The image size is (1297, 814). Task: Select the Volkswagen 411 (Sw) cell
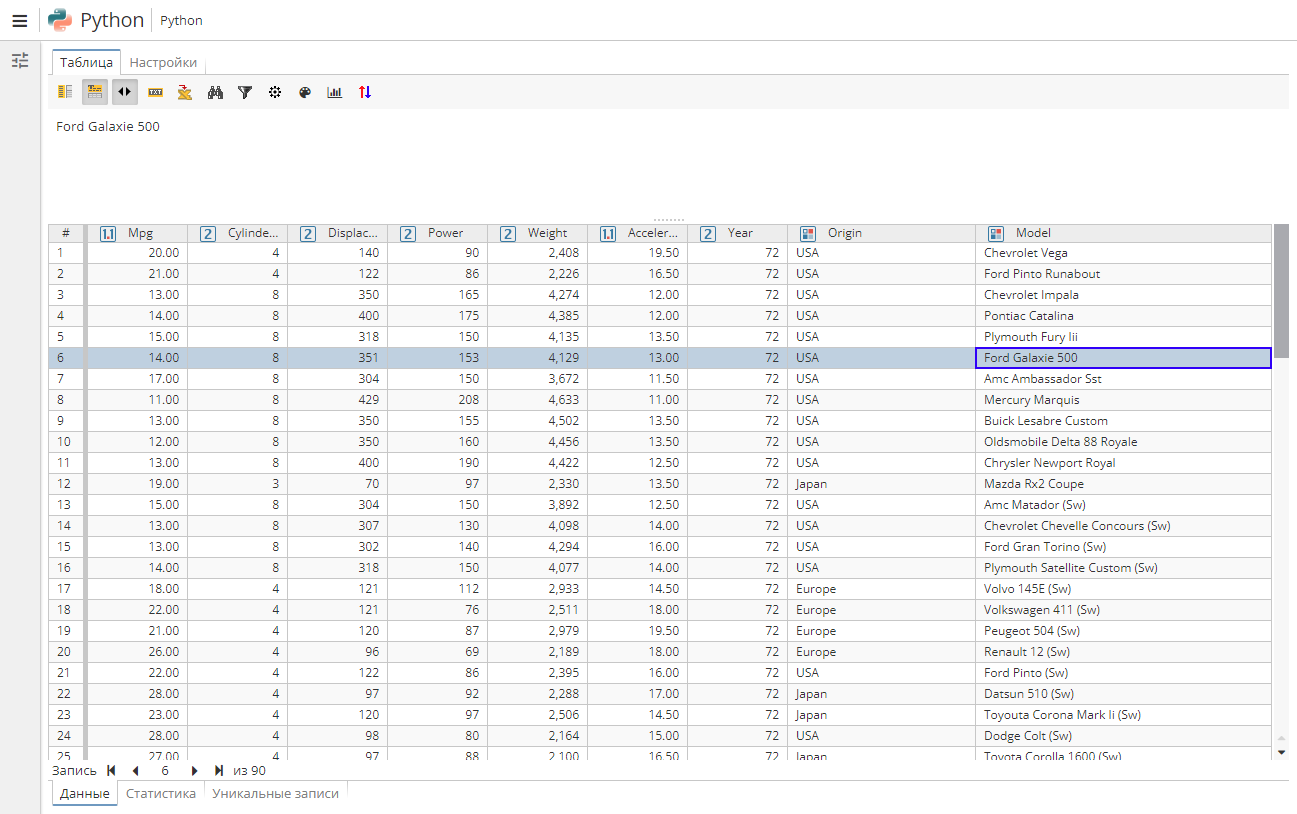pyautogui.click(x=1124, y=610)
